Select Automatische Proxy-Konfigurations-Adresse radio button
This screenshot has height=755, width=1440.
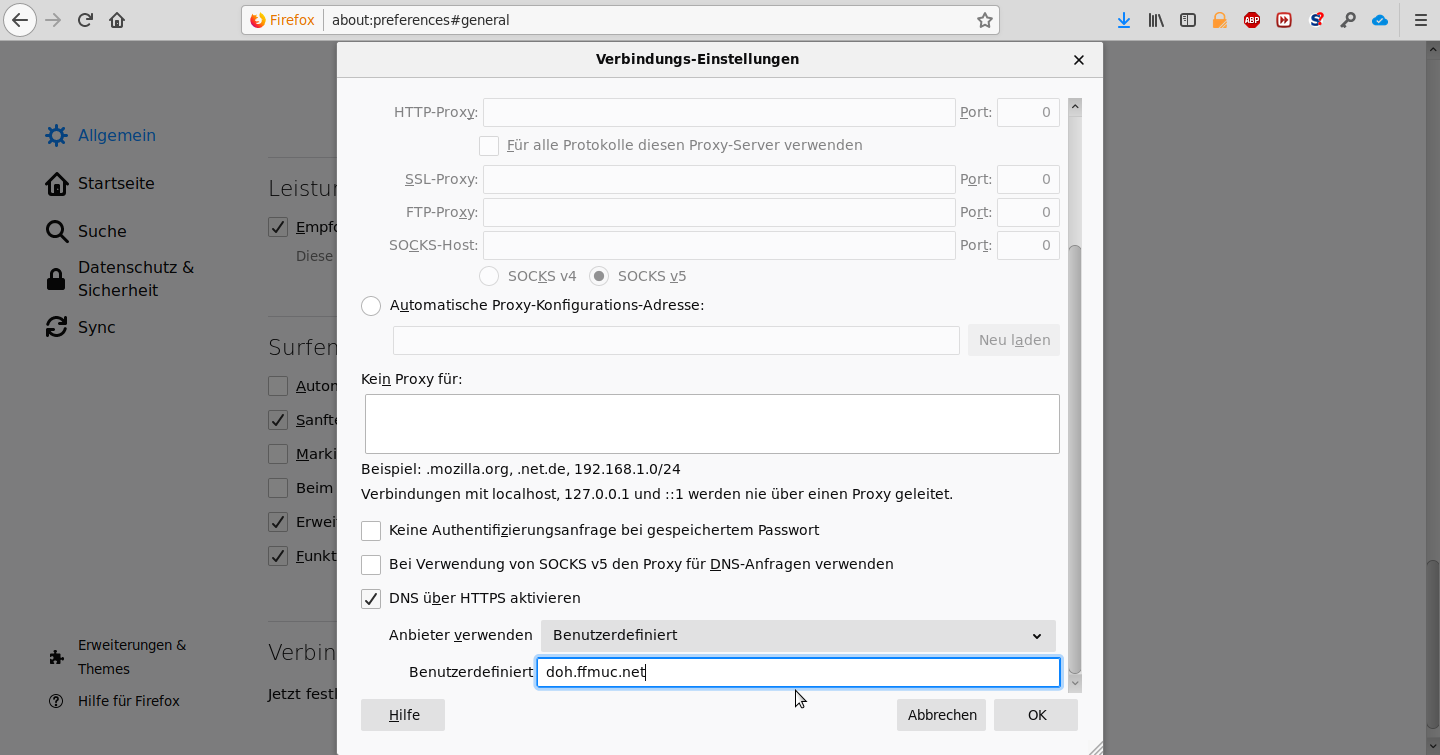(x=371, y=306)
